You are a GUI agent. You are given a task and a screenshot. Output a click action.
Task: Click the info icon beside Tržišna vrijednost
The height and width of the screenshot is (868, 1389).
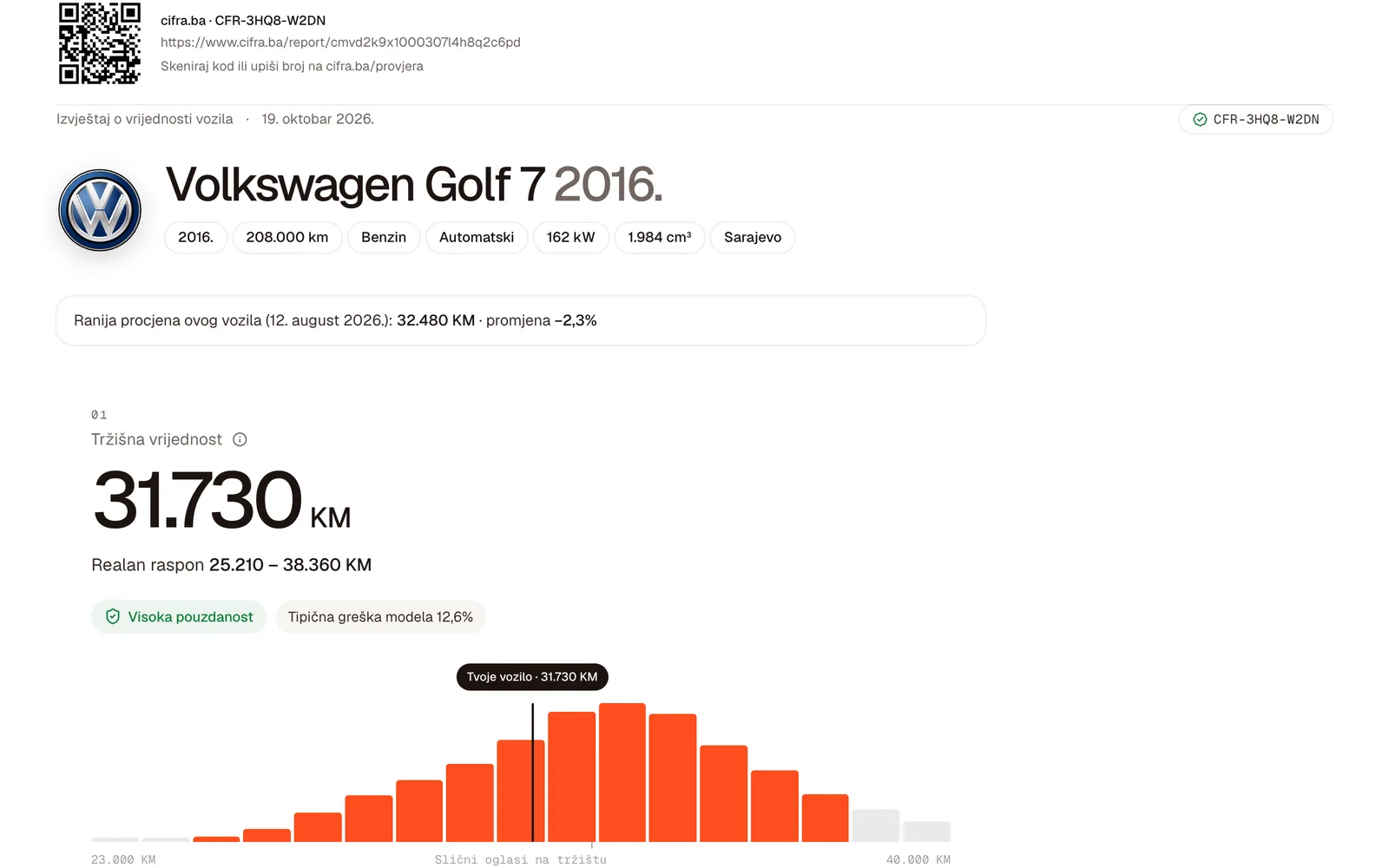coord(240,440)
